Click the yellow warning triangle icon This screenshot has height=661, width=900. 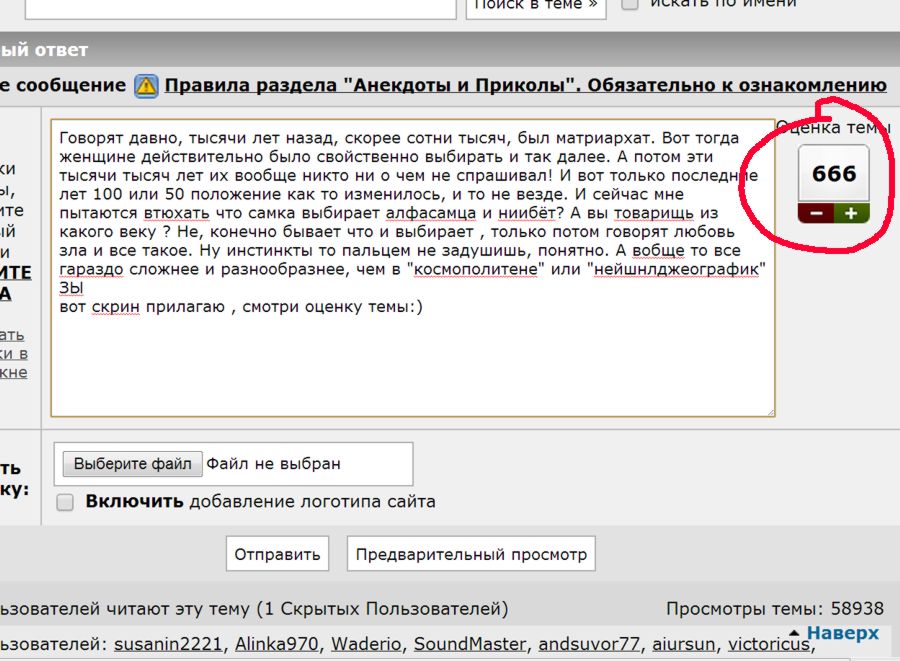tap(146, 85)
